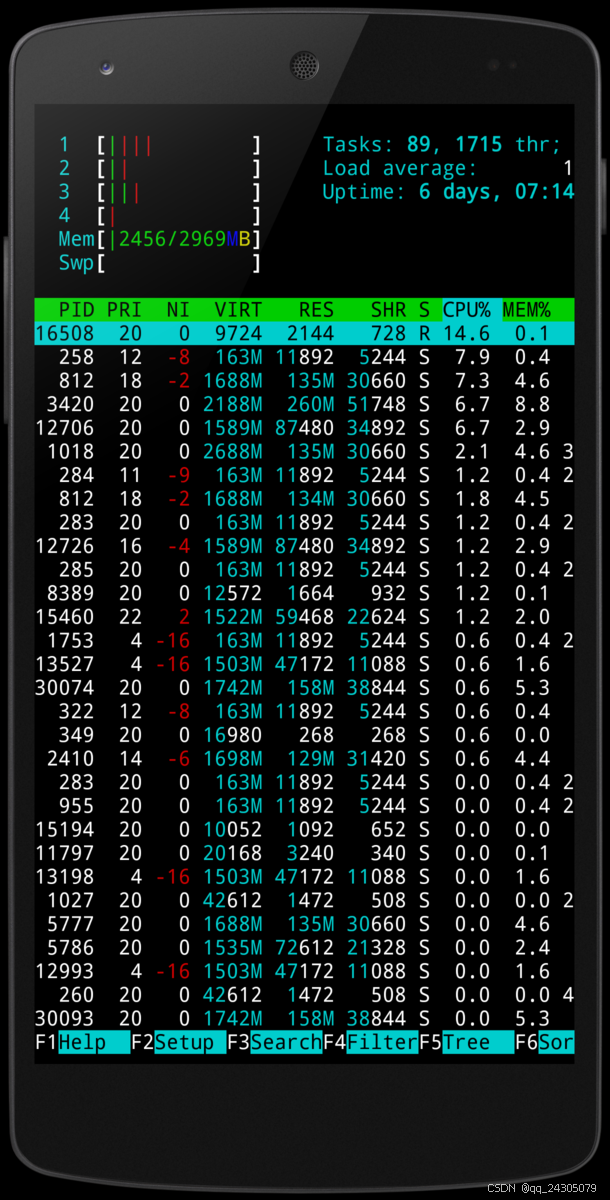Click the CPU 1 usage meter bar
Screen dimensions: 610x1200
[x=179, y=145]
